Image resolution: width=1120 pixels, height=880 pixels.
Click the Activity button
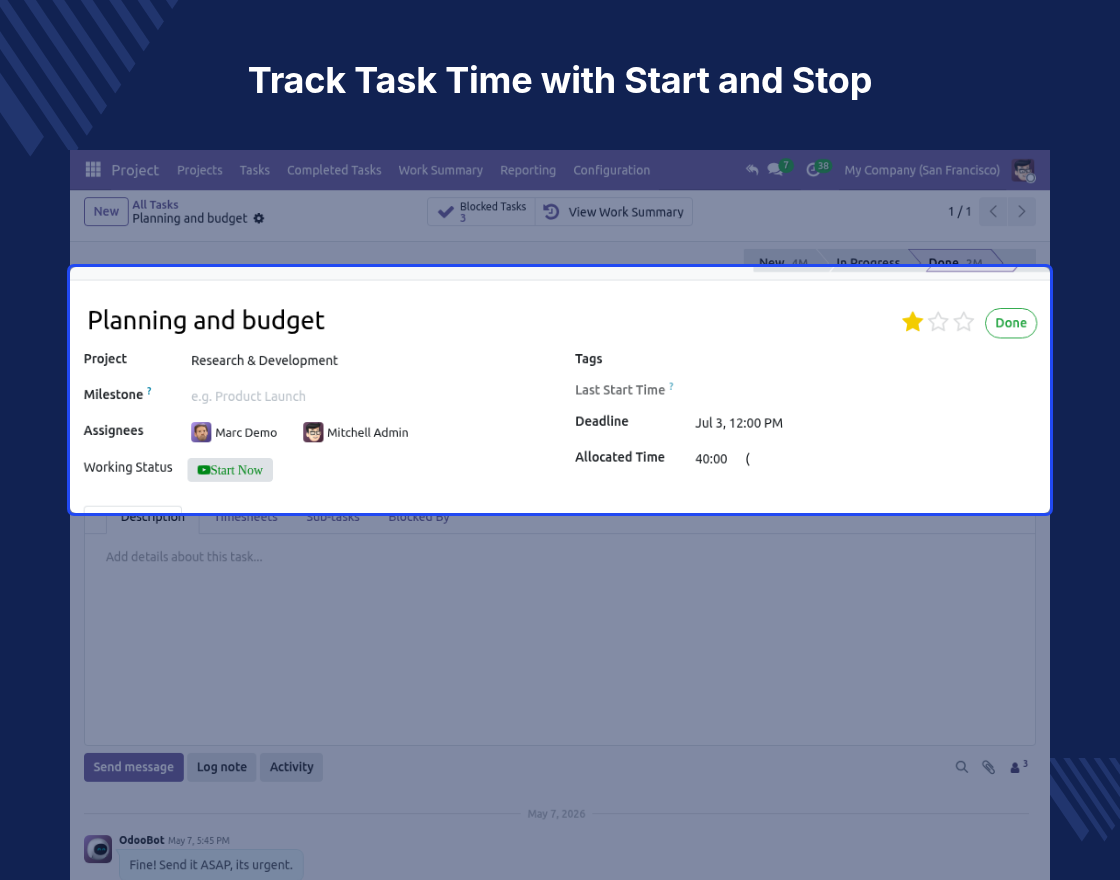[x=291, y=767]
